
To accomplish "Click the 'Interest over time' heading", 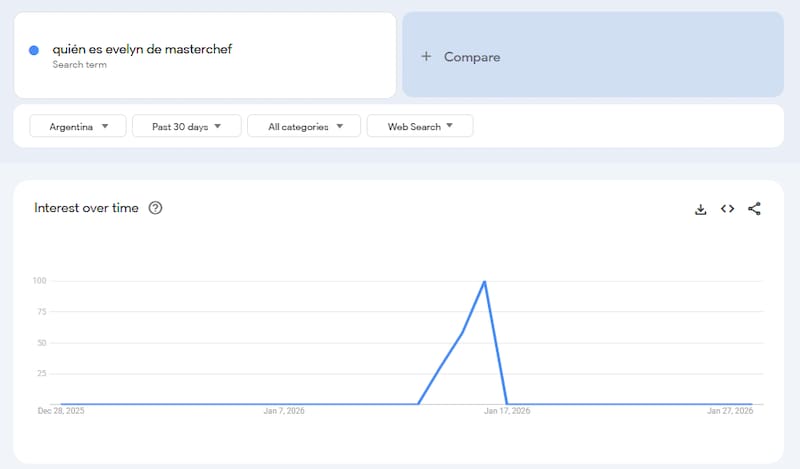I will click(86, 208).
